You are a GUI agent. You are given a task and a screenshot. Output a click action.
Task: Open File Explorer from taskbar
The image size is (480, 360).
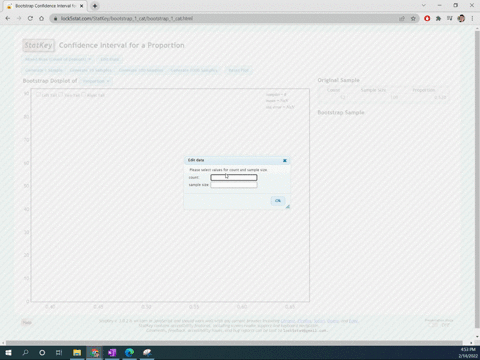click(77, 353)
